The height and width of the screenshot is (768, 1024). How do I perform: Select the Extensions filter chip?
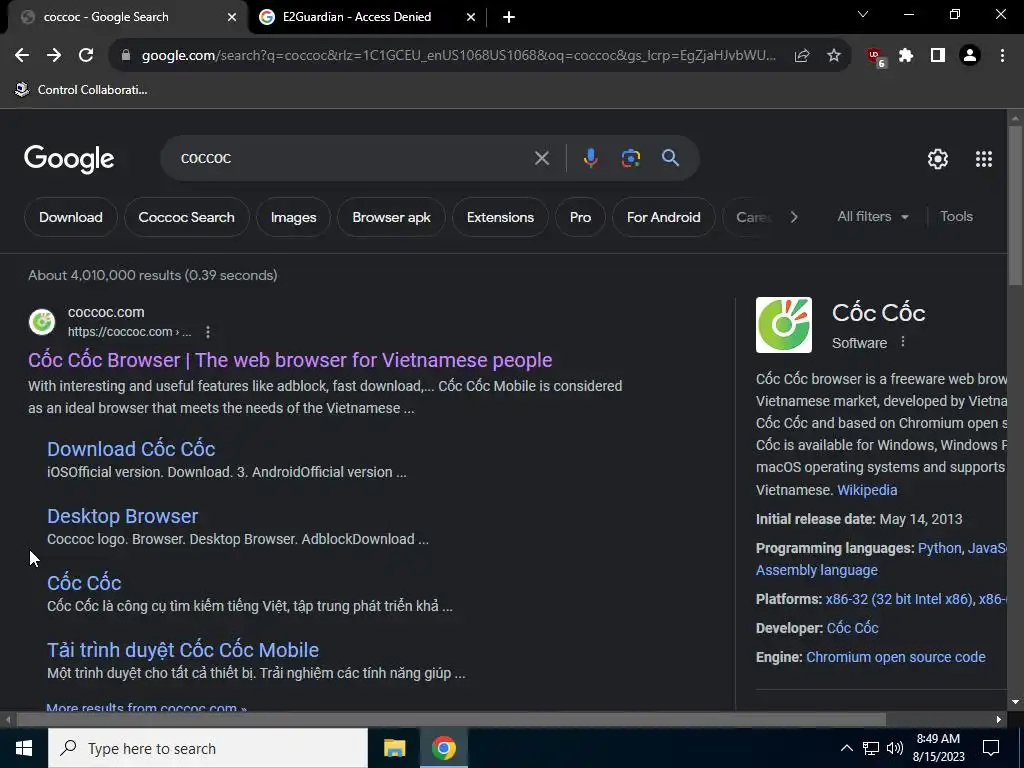[500, 217]
